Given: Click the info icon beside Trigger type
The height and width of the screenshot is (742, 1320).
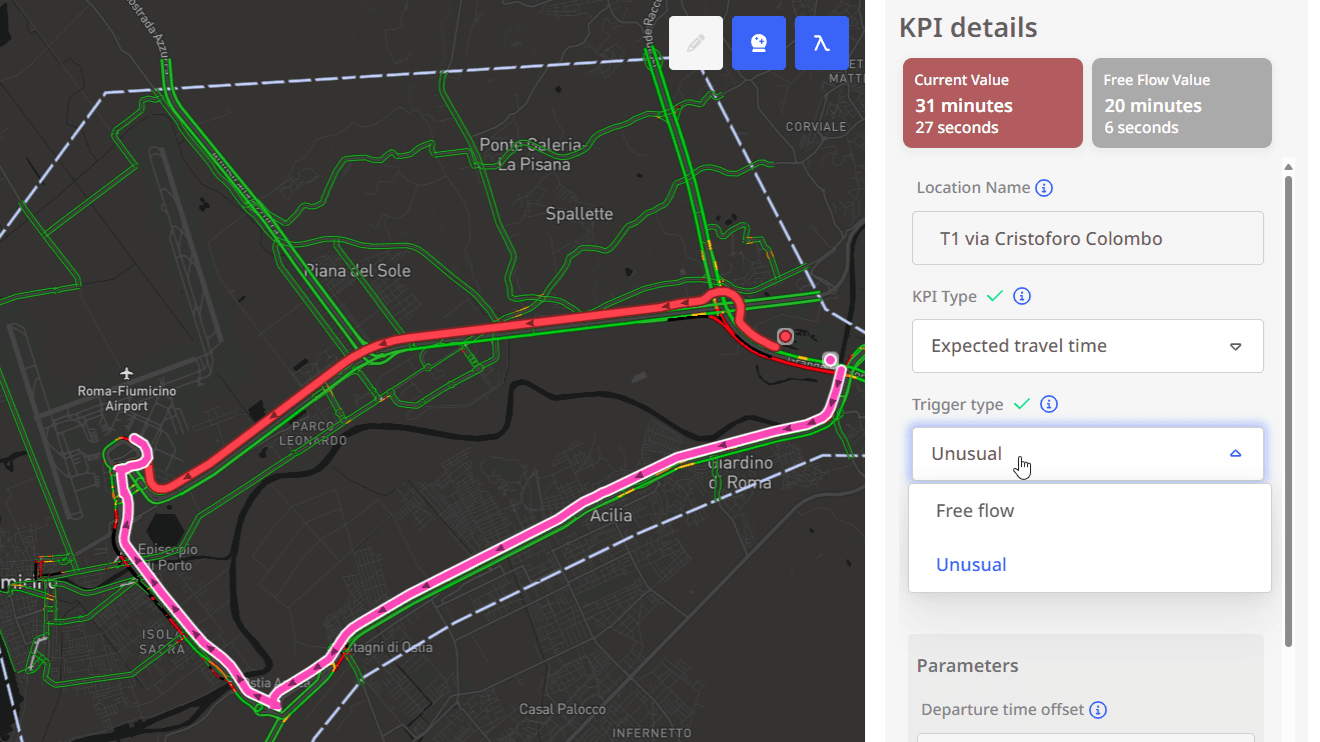Looking at the screenshot, I should [1049, 404].
